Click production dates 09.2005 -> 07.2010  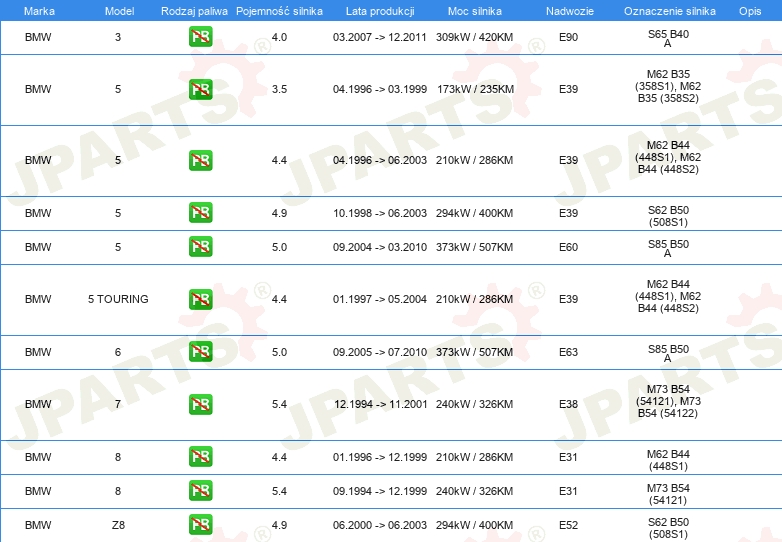pos(380,352)
